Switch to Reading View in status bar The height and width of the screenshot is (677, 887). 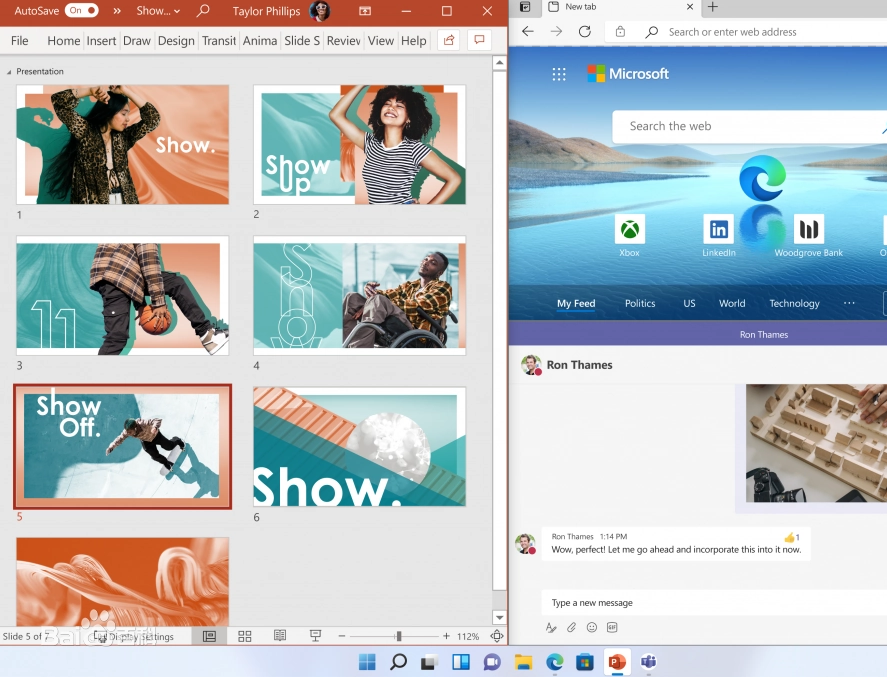(x=280, y=636)
